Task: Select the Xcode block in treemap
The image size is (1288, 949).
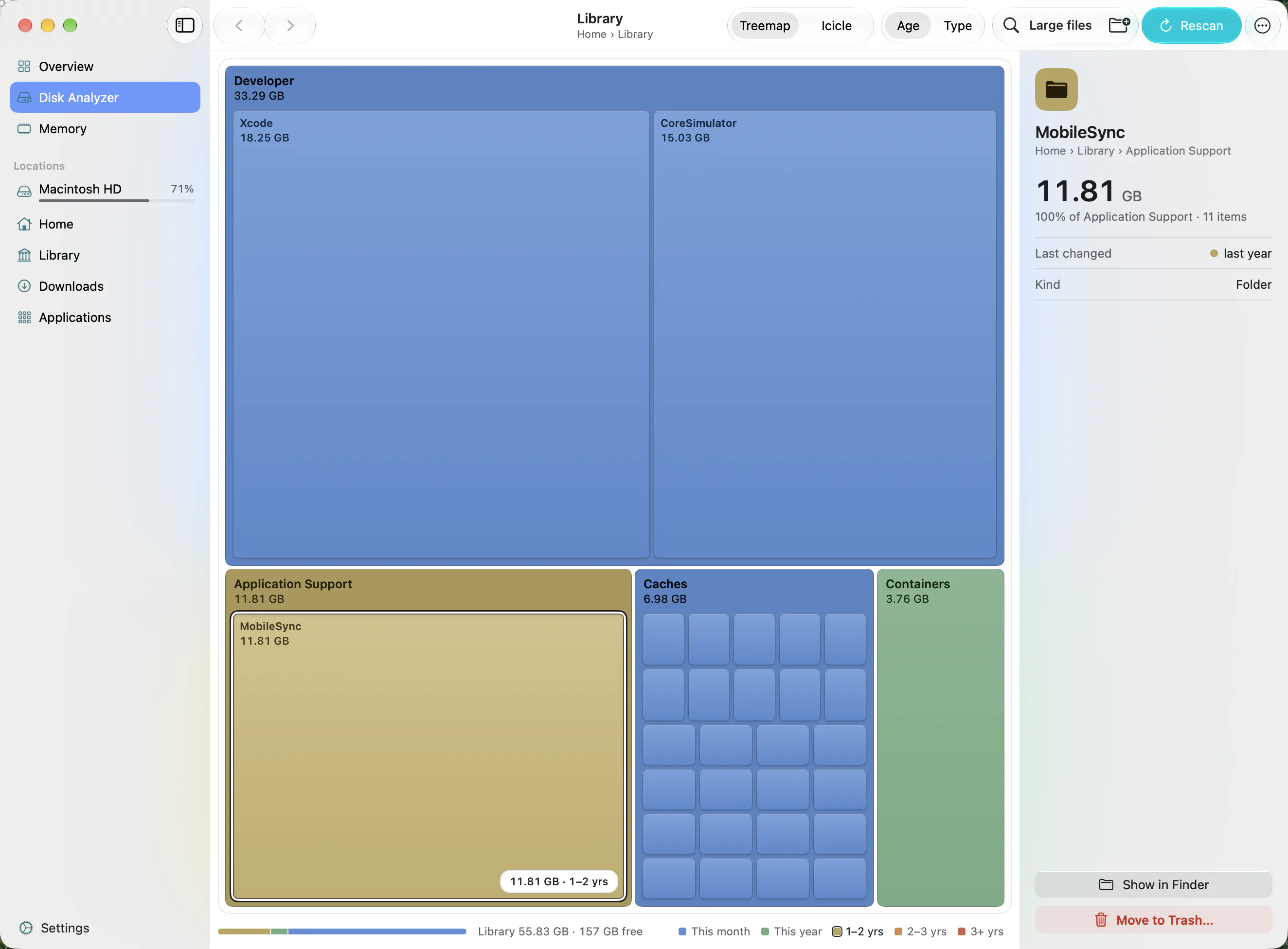Action: click(x=441, y=334)
